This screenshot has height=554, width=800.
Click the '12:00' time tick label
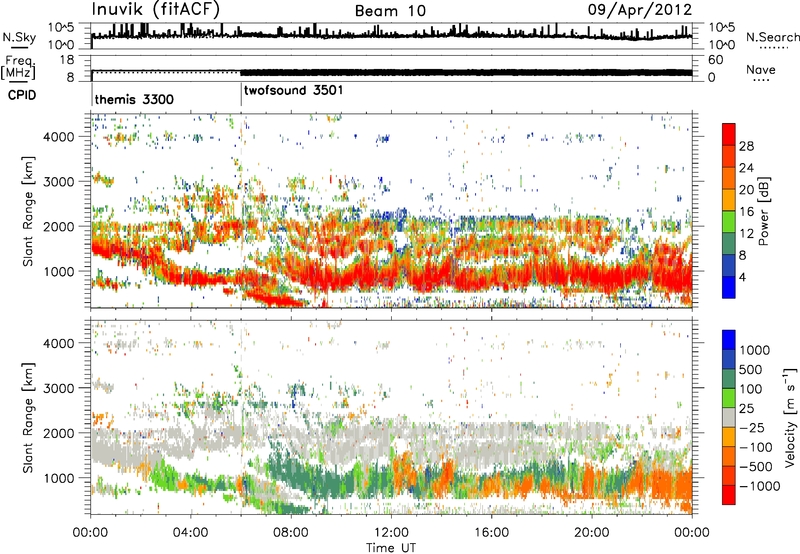pyautogui.click(x=391, y=533)
